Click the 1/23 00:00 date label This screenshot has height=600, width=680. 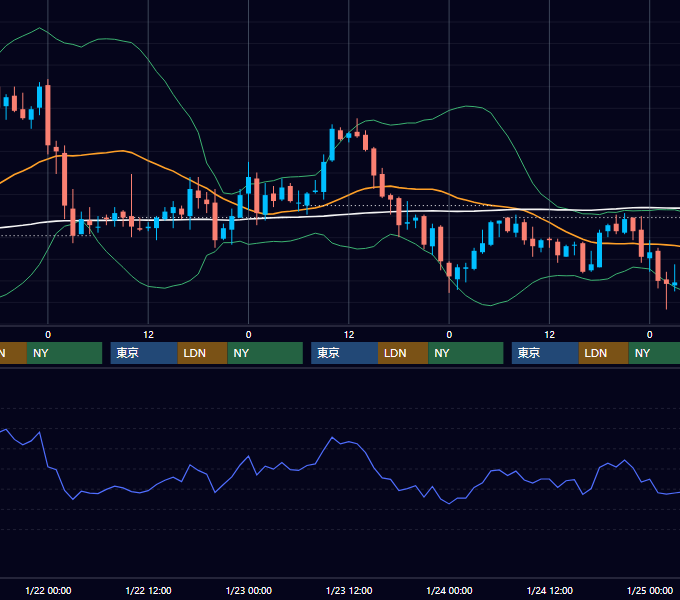249,590
